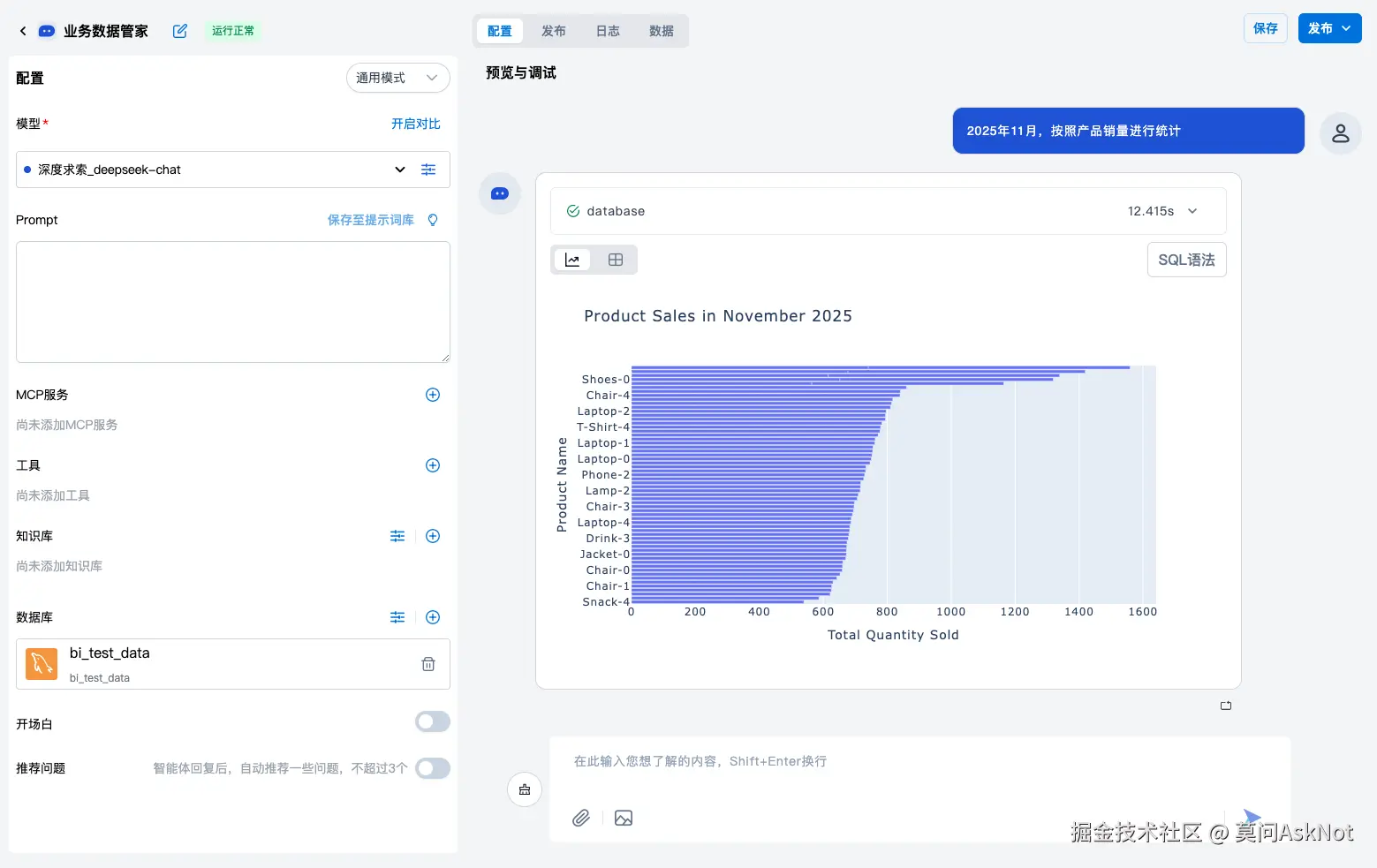Viewport: 1377px width, 868px height.
Task: Switch result to chart view icon
Action: click(572, 260)
